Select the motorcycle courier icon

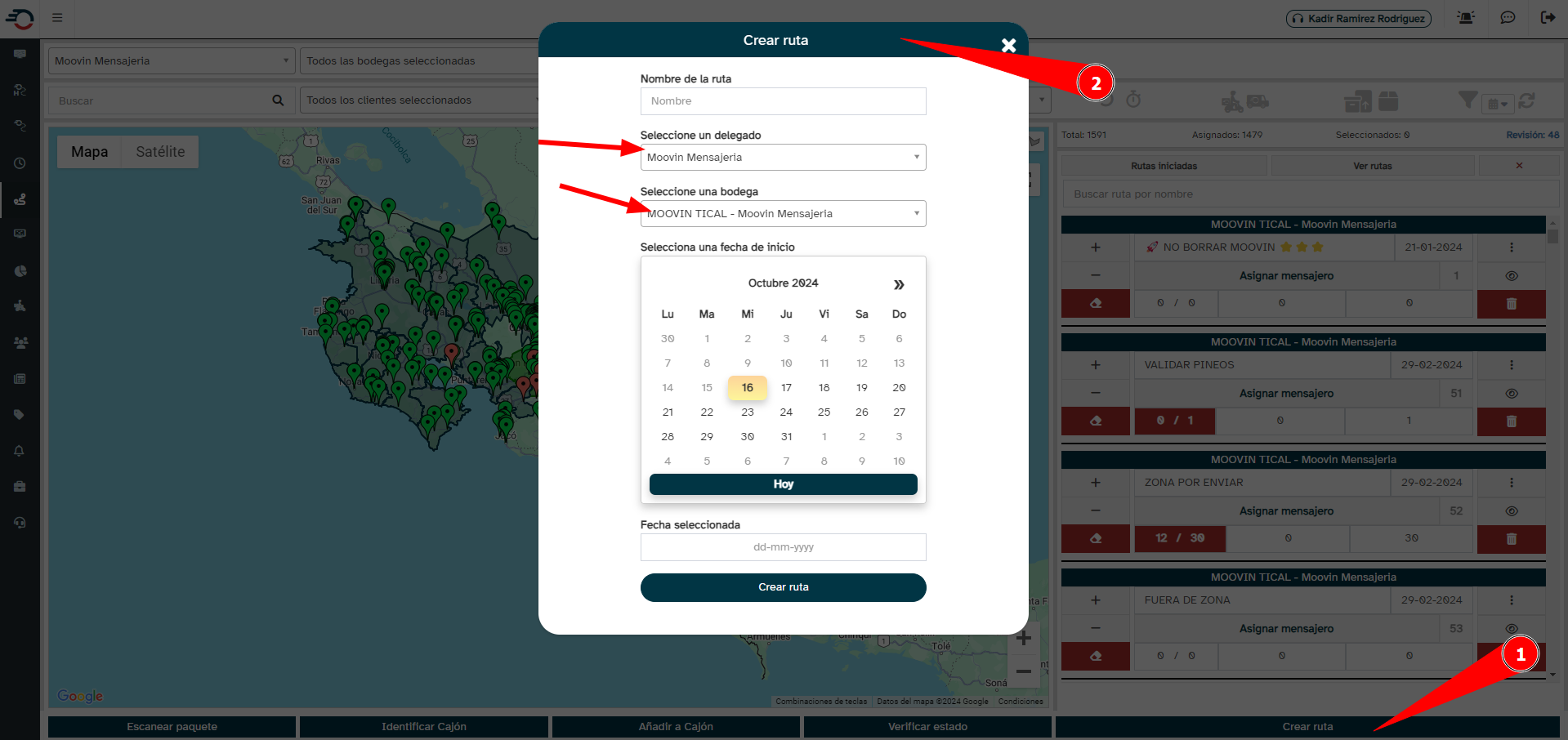(x=1231, y=101)
